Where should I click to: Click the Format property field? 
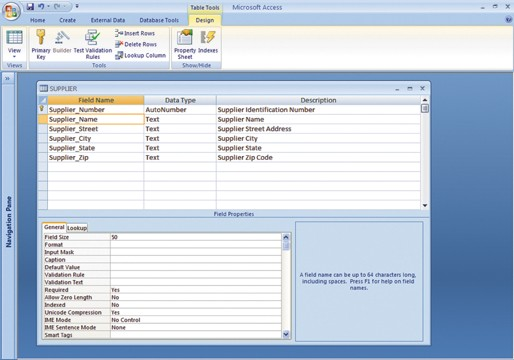[x=196, y=245]
